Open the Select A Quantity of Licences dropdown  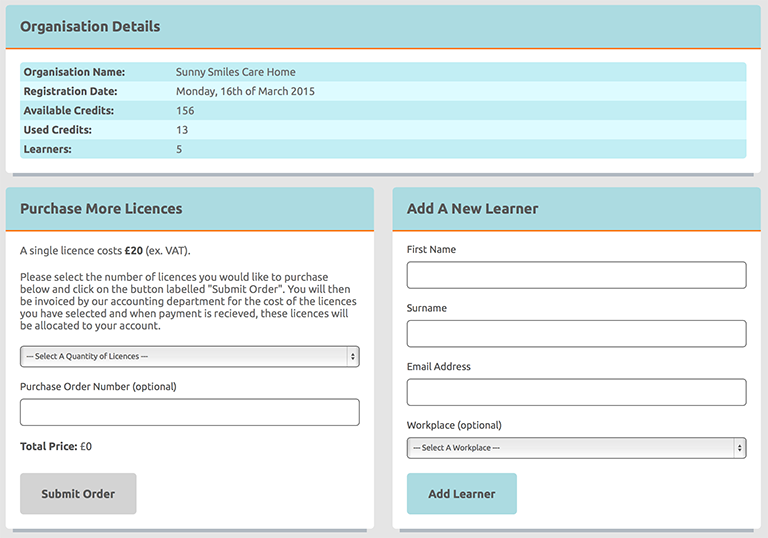[x=189, y=356]
